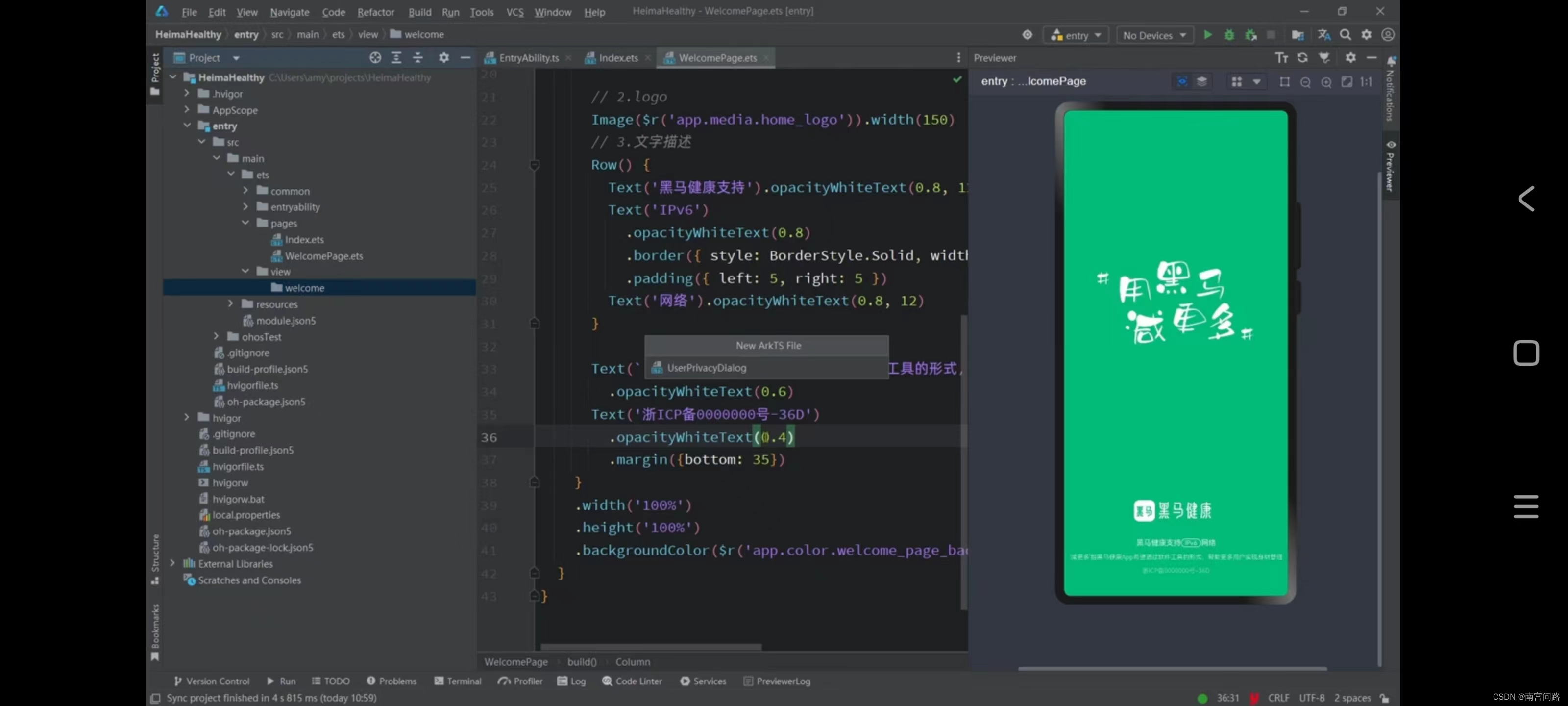Open Version Control tool window
Screen dimensions: 1568x706
tap(211, 681)
